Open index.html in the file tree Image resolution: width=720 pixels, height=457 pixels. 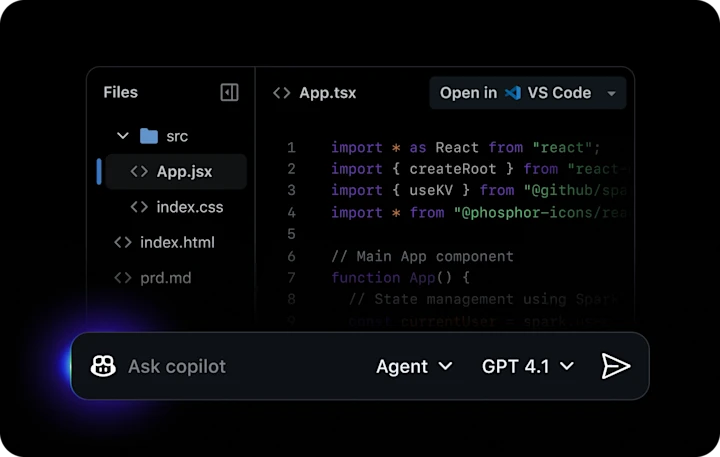164,242
